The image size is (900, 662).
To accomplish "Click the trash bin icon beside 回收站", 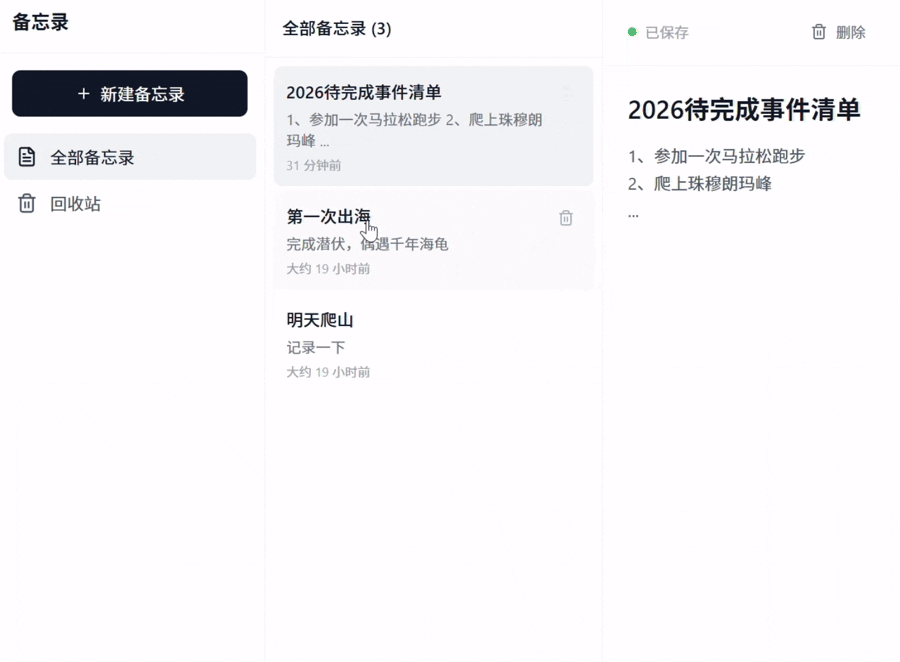I will click(x=27, y=204).
